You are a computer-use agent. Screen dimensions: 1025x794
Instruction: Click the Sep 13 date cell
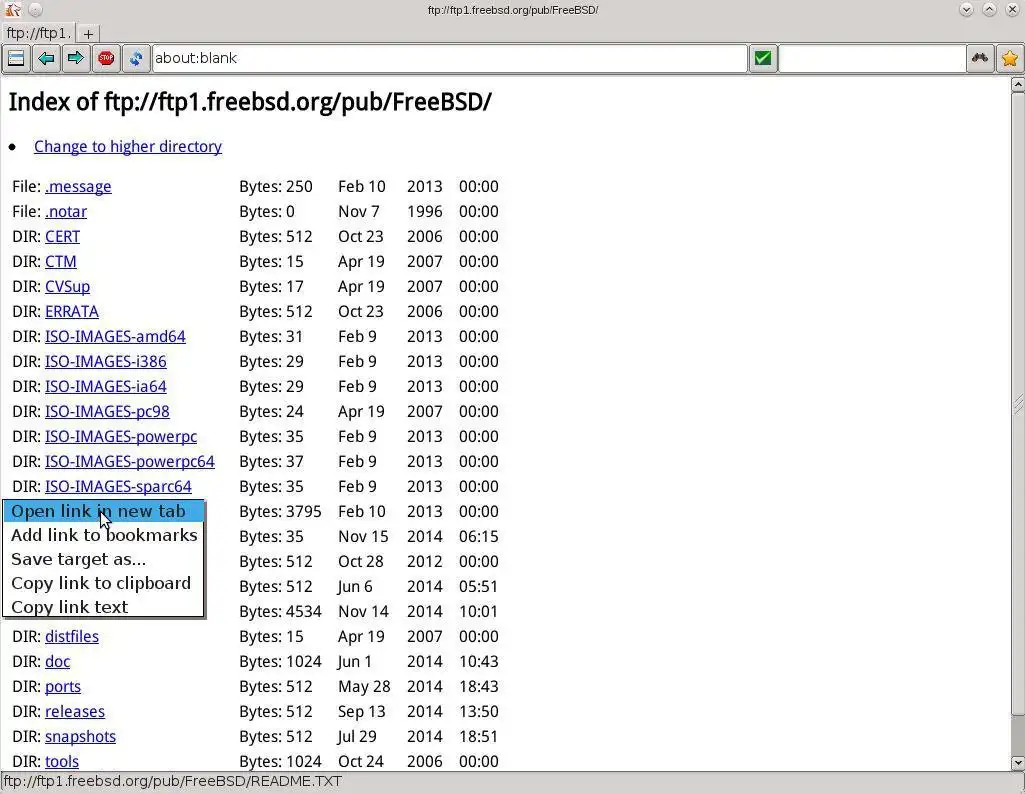pos(361,712)
